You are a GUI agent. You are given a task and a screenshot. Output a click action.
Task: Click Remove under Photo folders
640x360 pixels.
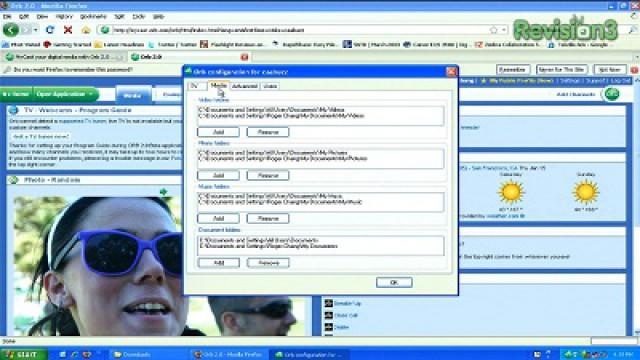[268, 175]
